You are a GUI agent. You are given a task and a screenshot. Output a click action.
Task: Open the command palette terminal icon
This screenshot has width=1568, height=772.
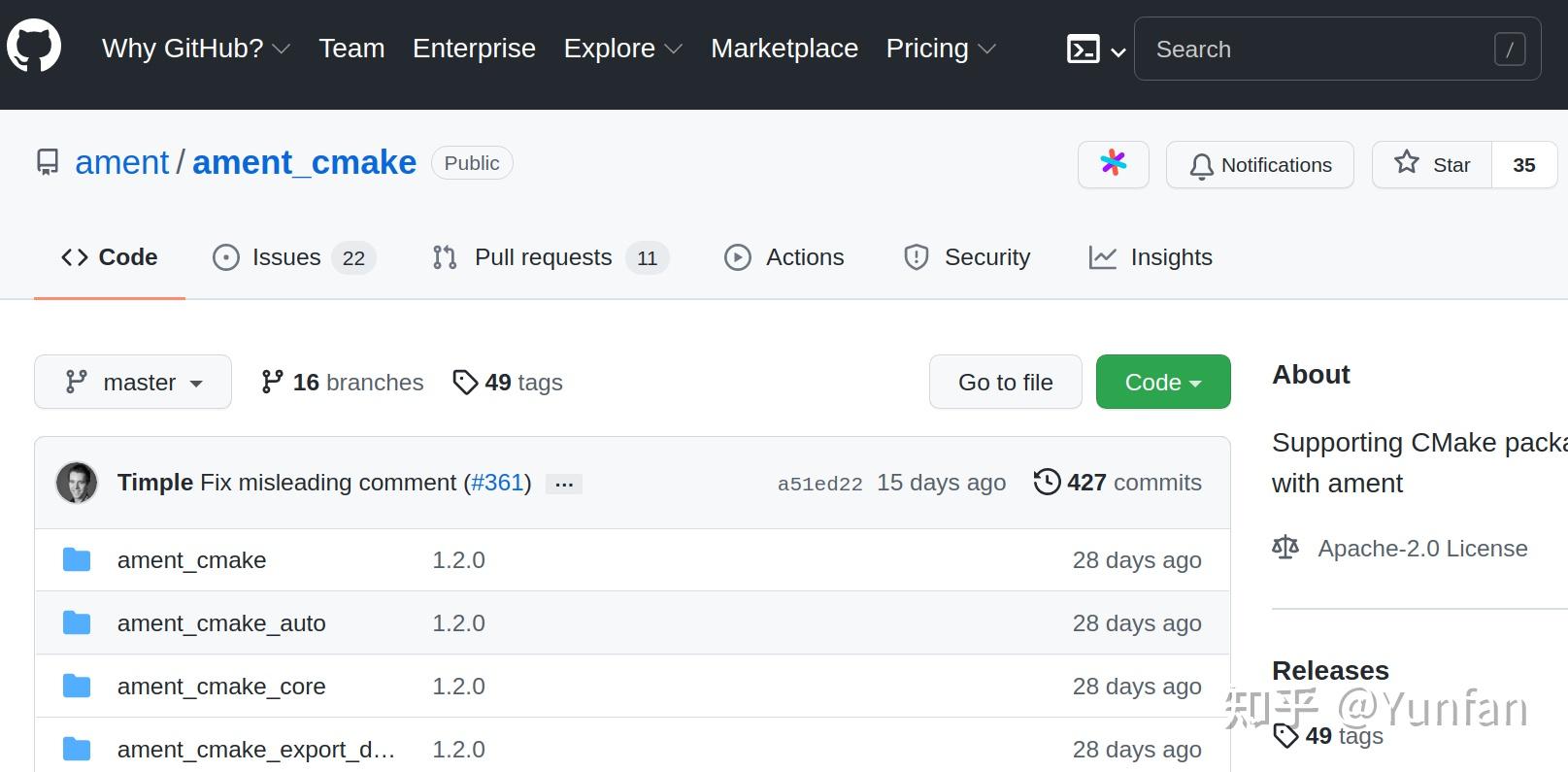coord(1084,50)
